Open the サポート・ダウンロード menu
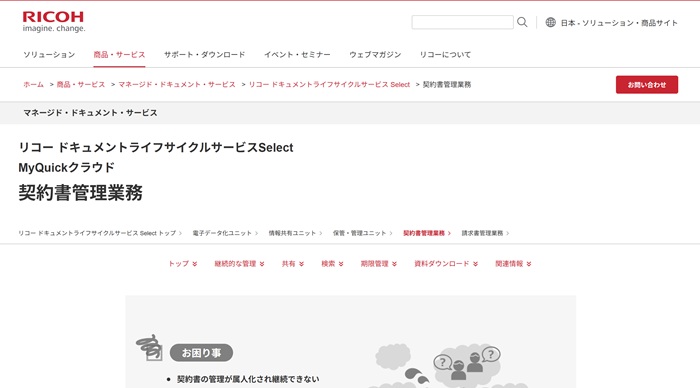The height and width of the screenshot is (388, 700). [204, 54]
